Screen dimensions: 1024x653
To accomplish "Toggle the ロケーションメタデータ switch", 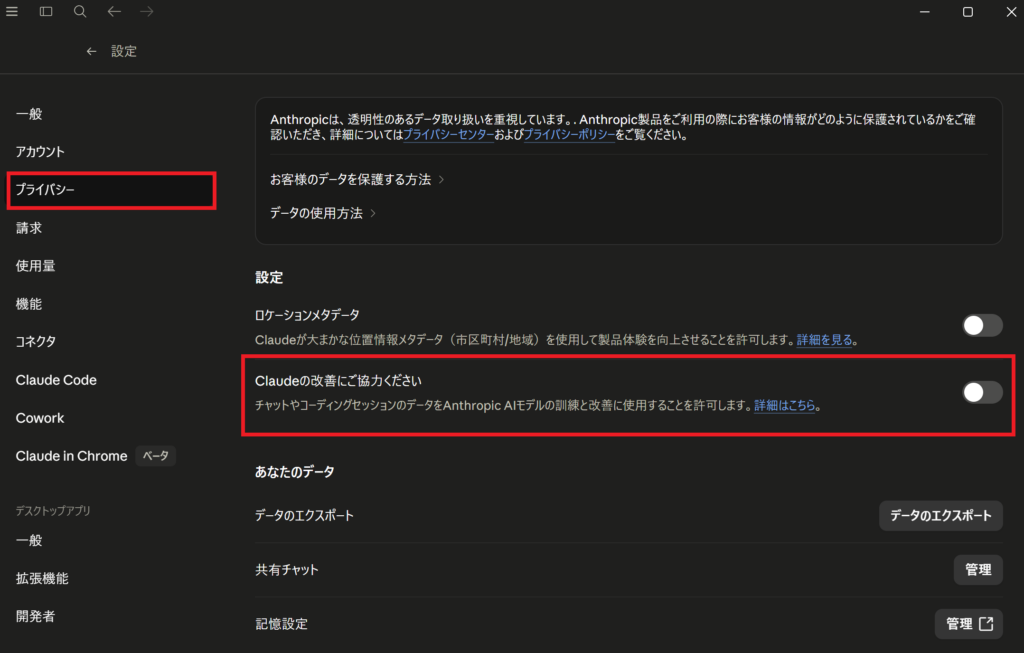I will click(x=982, y=325).
